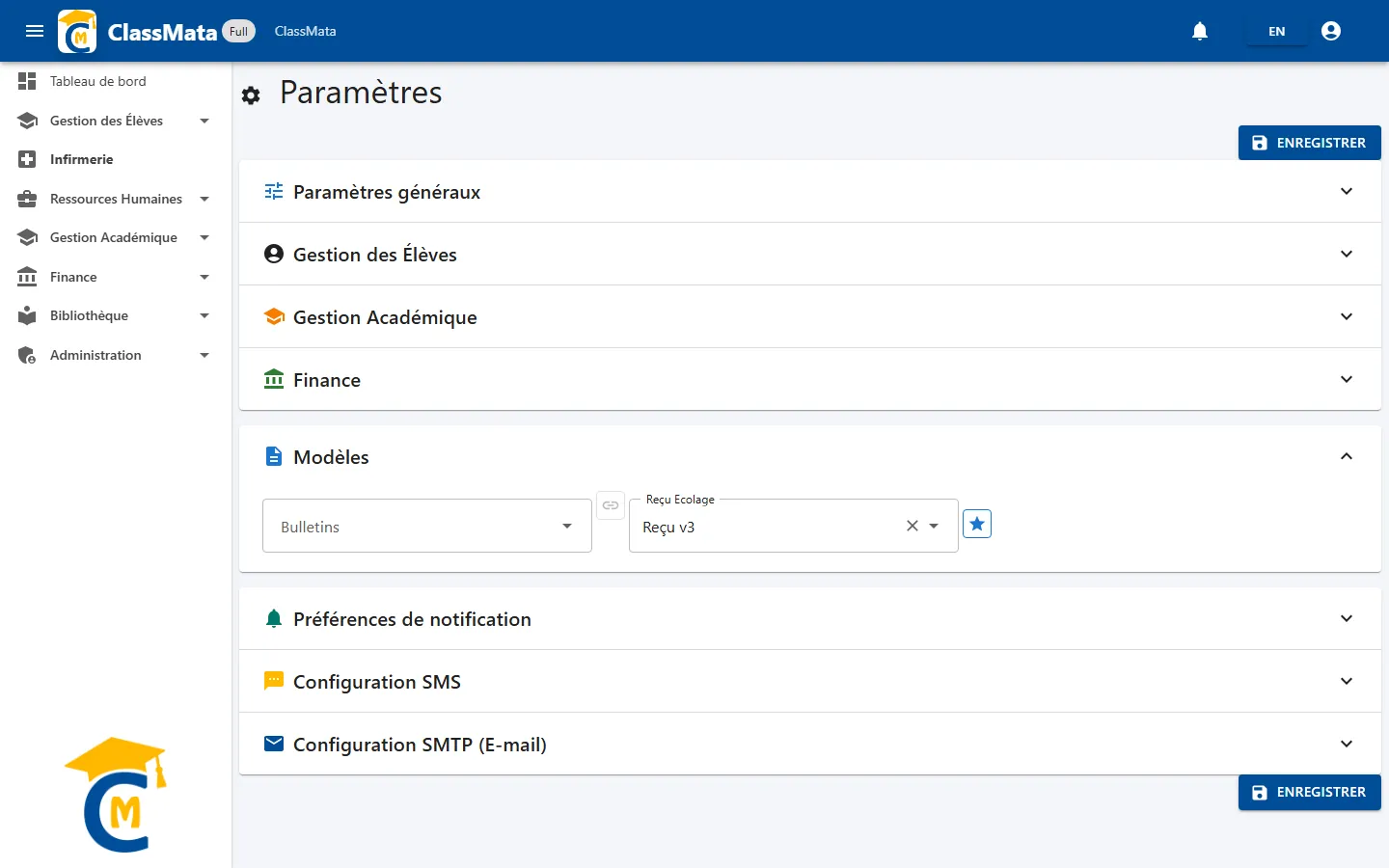The image size is (1389, 868).
Task: Expand Gestion Académique sidebar menu arrow
Action: click(x=204, y=237)
